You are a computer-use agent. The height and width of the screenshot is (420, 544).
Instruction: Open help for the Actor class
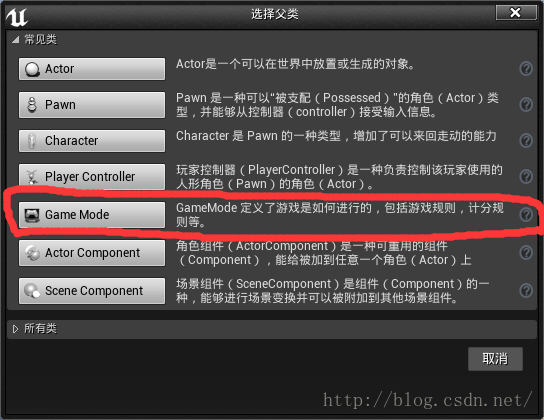[526, 69]
